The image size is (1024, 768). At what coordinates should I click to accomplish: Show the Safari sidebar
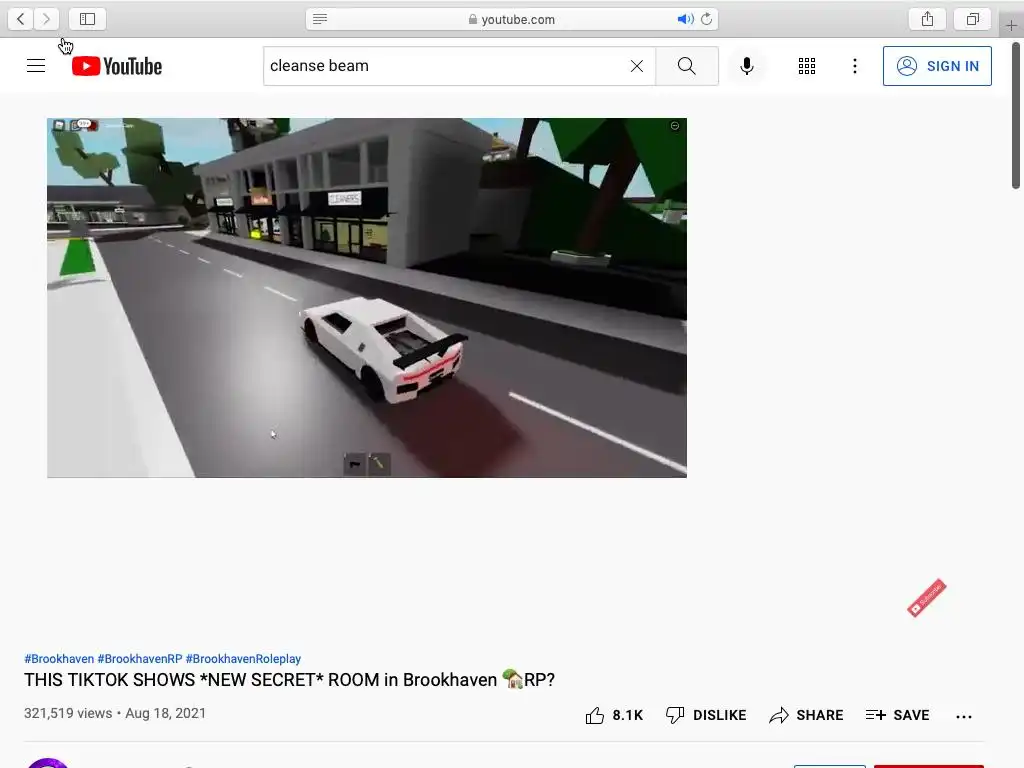pos(88,19)
